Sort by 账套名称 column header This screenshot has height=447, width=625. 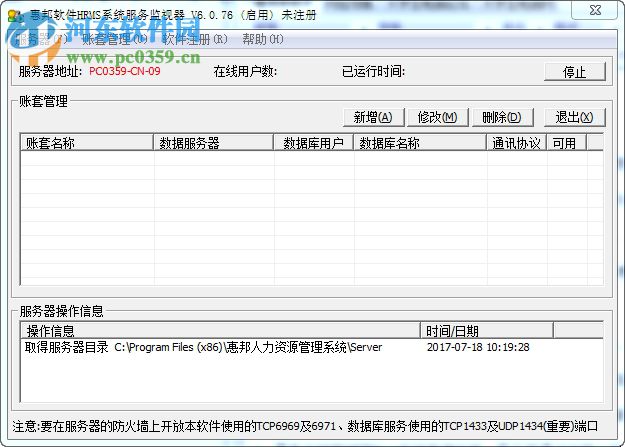[87, 143]
